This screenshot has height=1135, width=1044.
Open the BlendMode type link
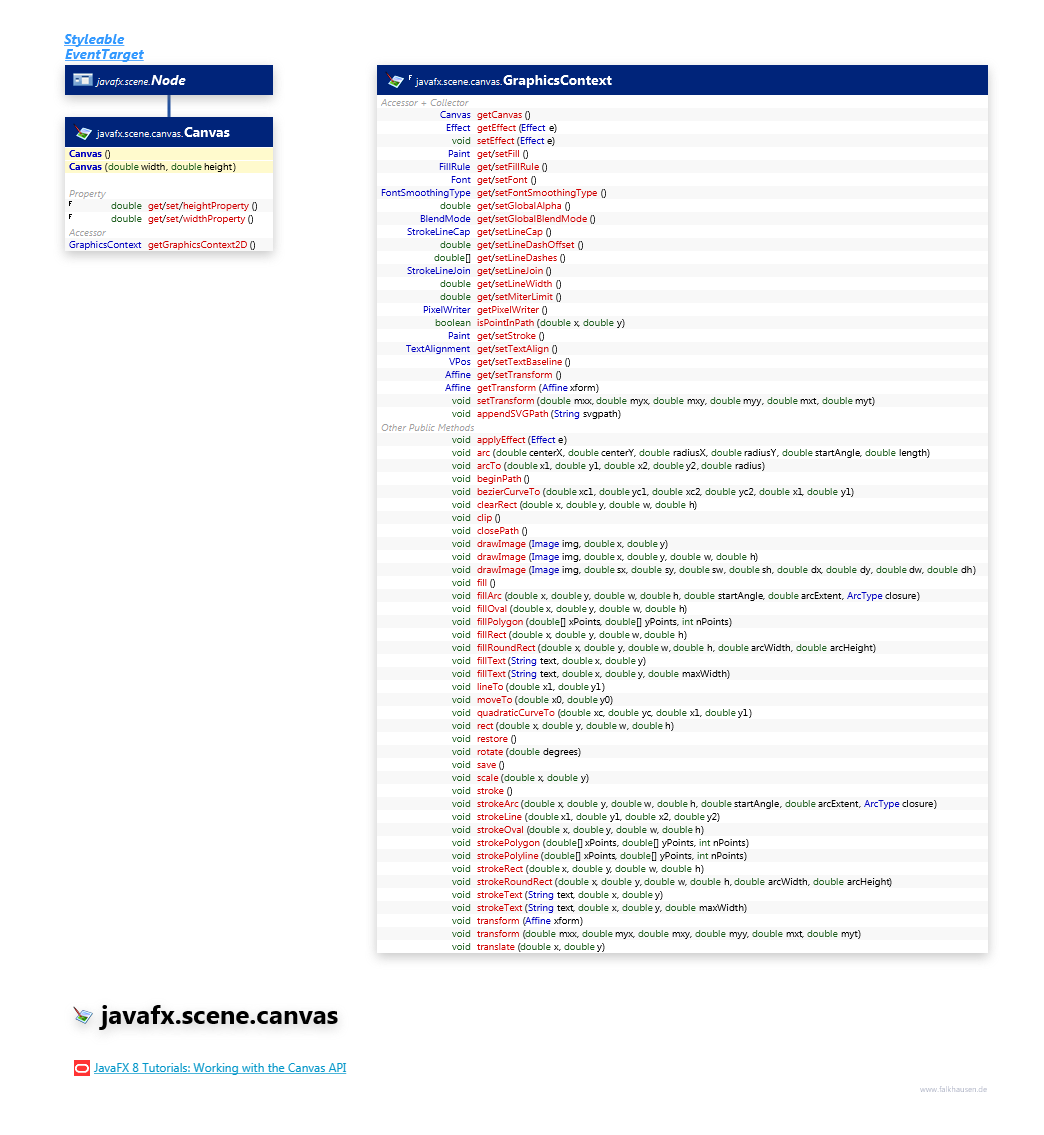(445, 218)
